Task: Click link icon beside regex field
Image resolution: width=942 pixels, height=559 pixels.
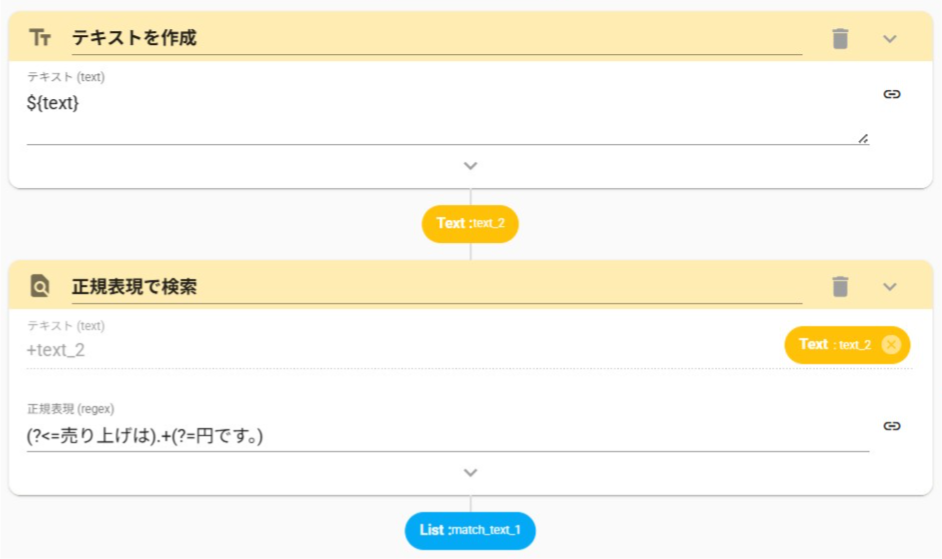Action: (x=892, y=426)
